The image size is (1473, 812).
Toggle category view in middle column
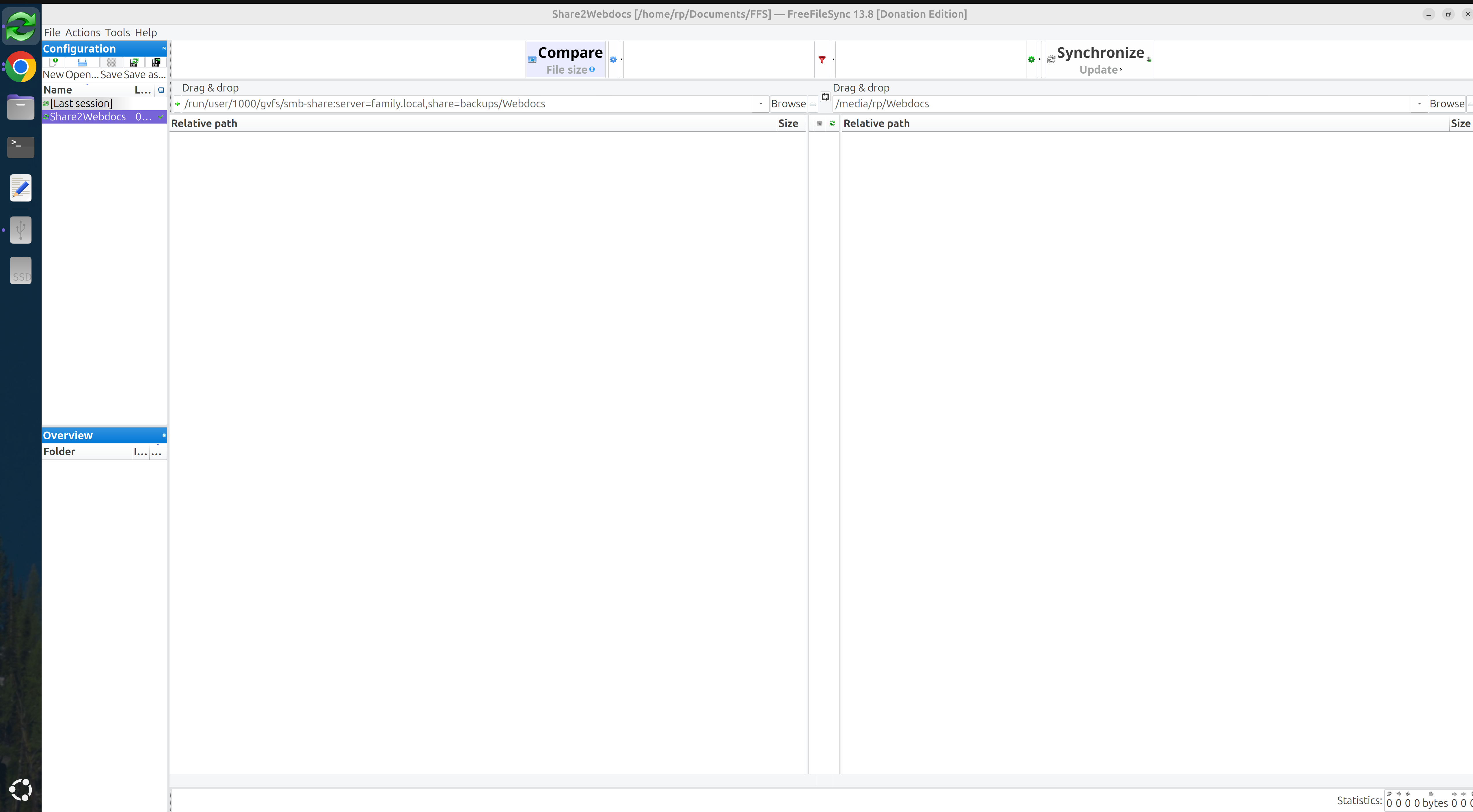pos(820,124)
